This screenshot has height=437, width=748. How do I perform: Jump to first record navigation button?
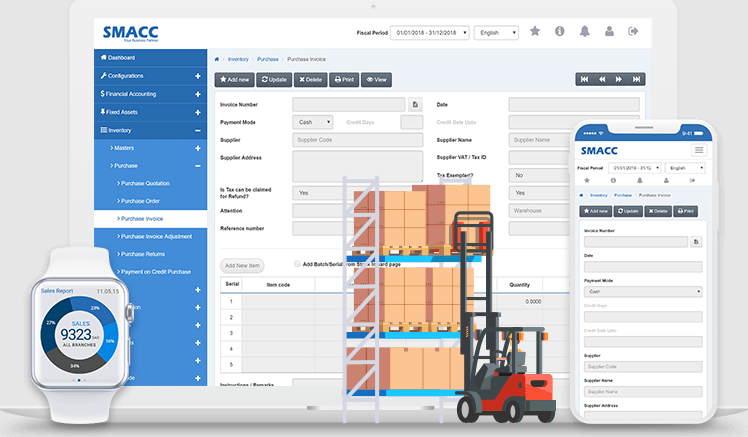(584, 79)
